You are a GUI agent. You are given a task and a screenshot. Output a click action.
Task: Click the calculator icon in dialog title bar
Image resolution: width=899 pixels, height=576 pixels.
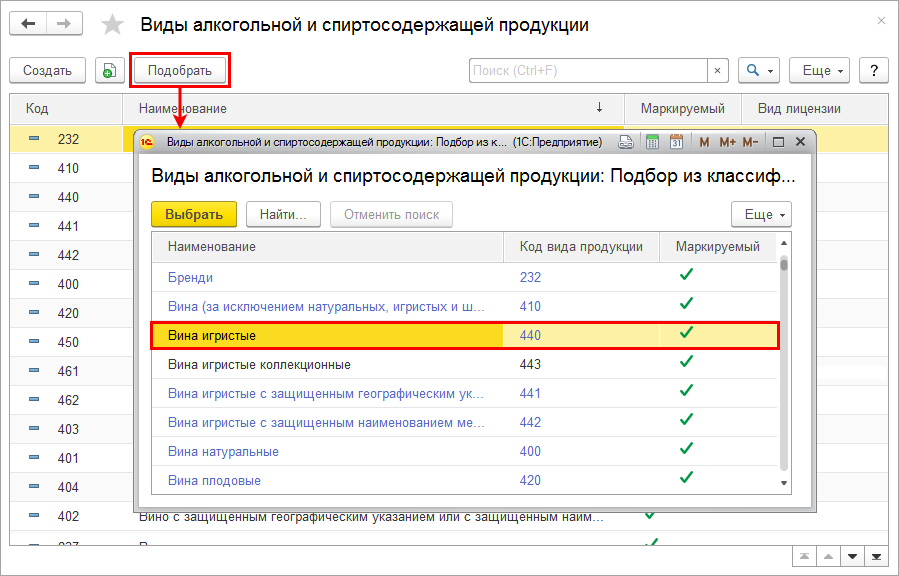click(653, 142)
